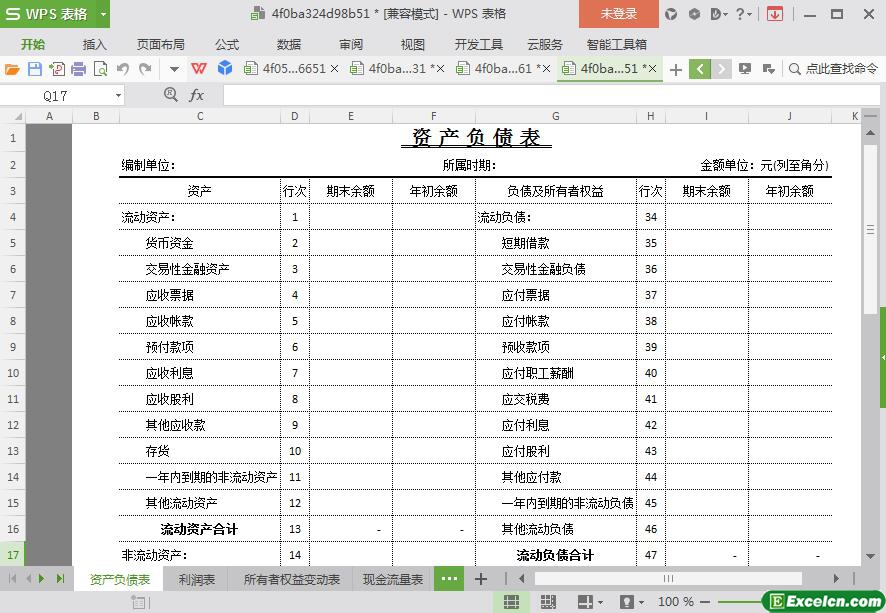This screenshot has width=886, height=613.
Task: Add a new sheet with plus icon
Action: 481,579
